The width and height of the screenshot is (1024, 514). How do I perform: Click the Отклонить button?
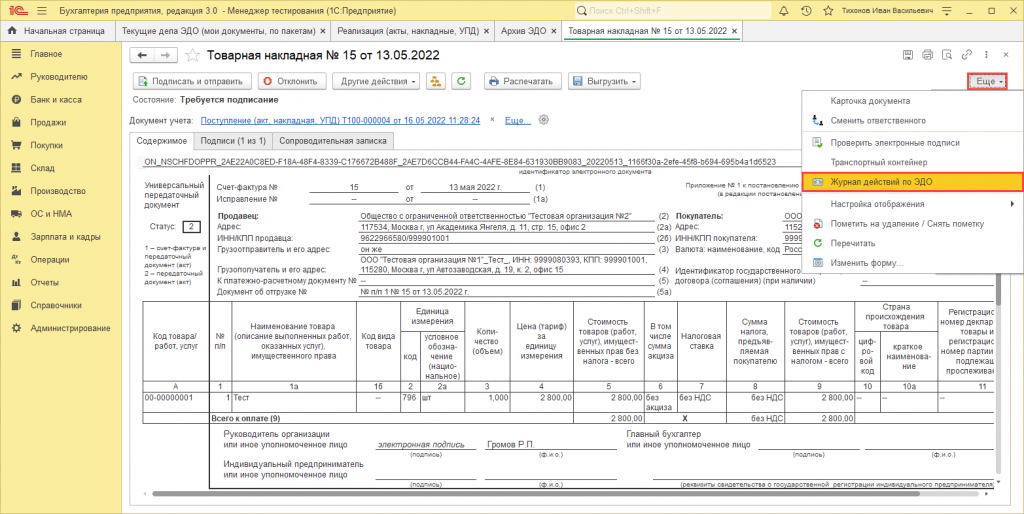(291, 81)
